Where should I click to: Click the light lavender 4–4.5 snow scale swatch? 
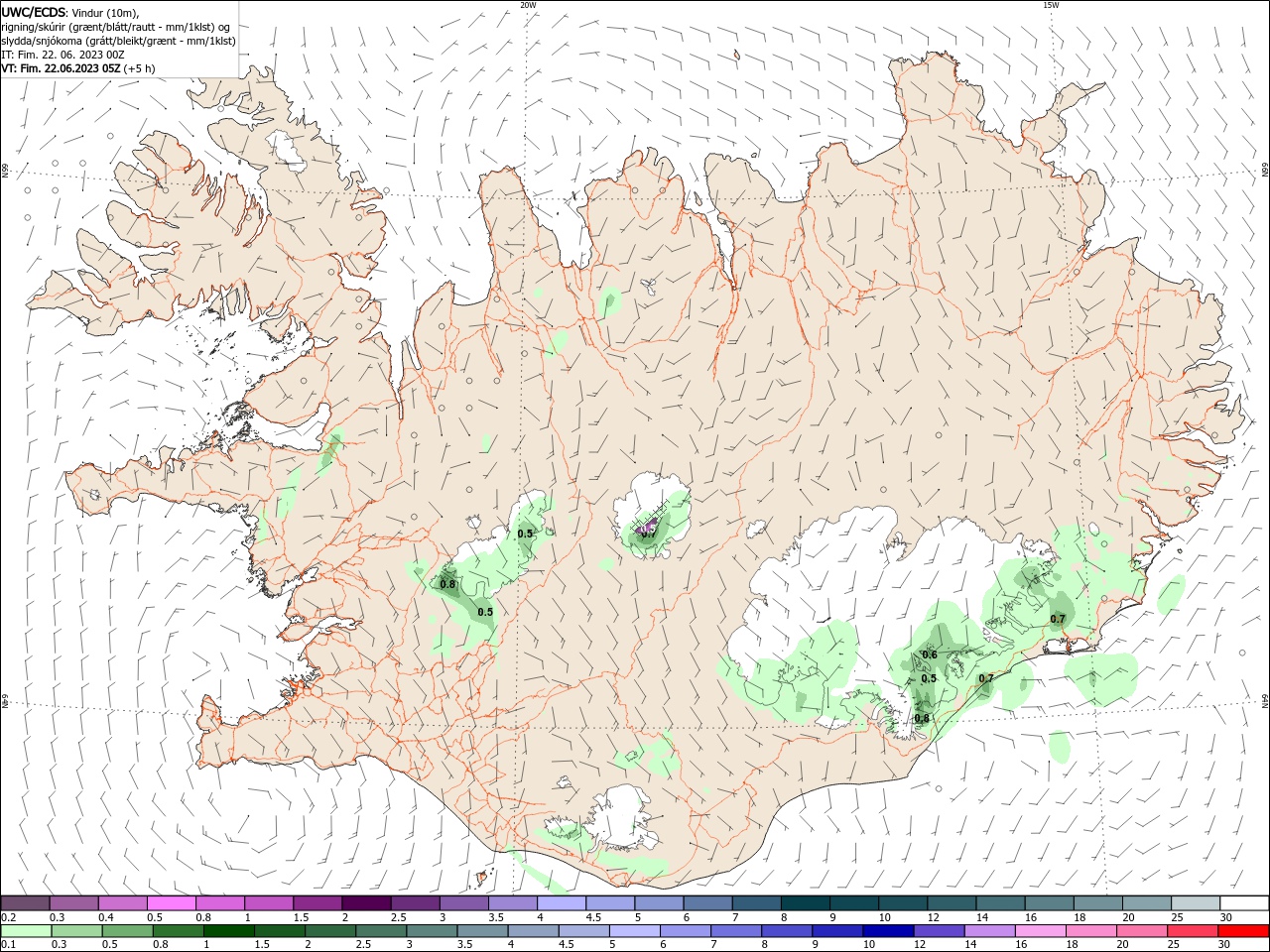pyautogui.click(x=562, y=903)
